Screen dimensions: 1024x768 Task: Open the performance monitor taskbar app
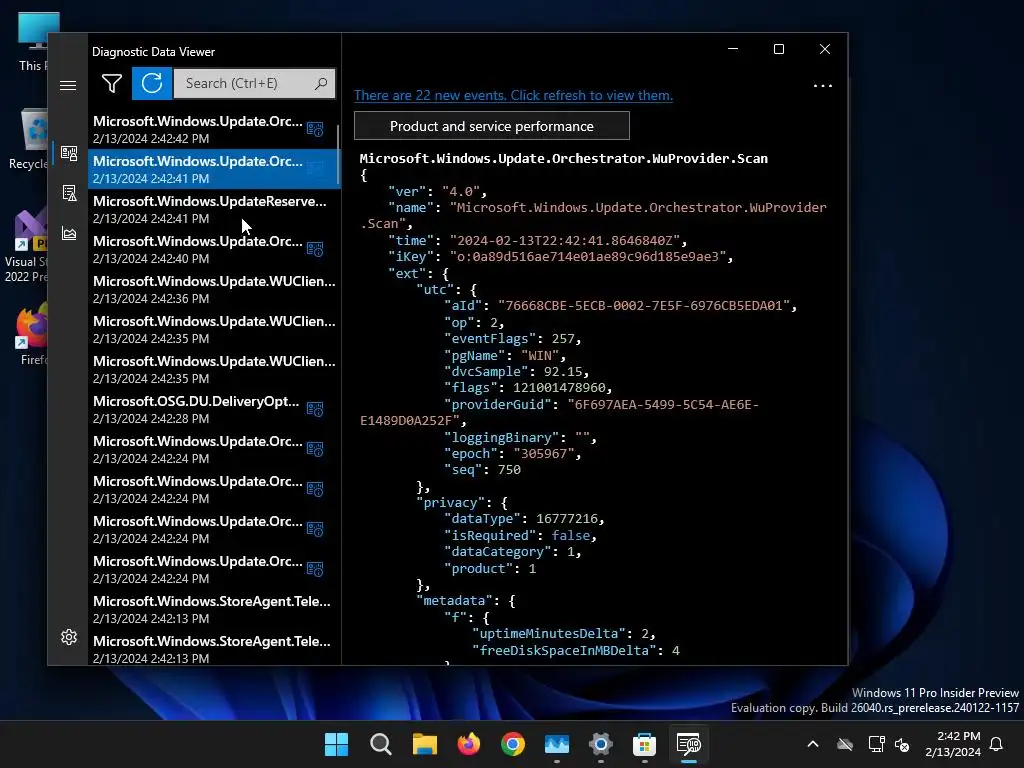[x=557, y=744]
